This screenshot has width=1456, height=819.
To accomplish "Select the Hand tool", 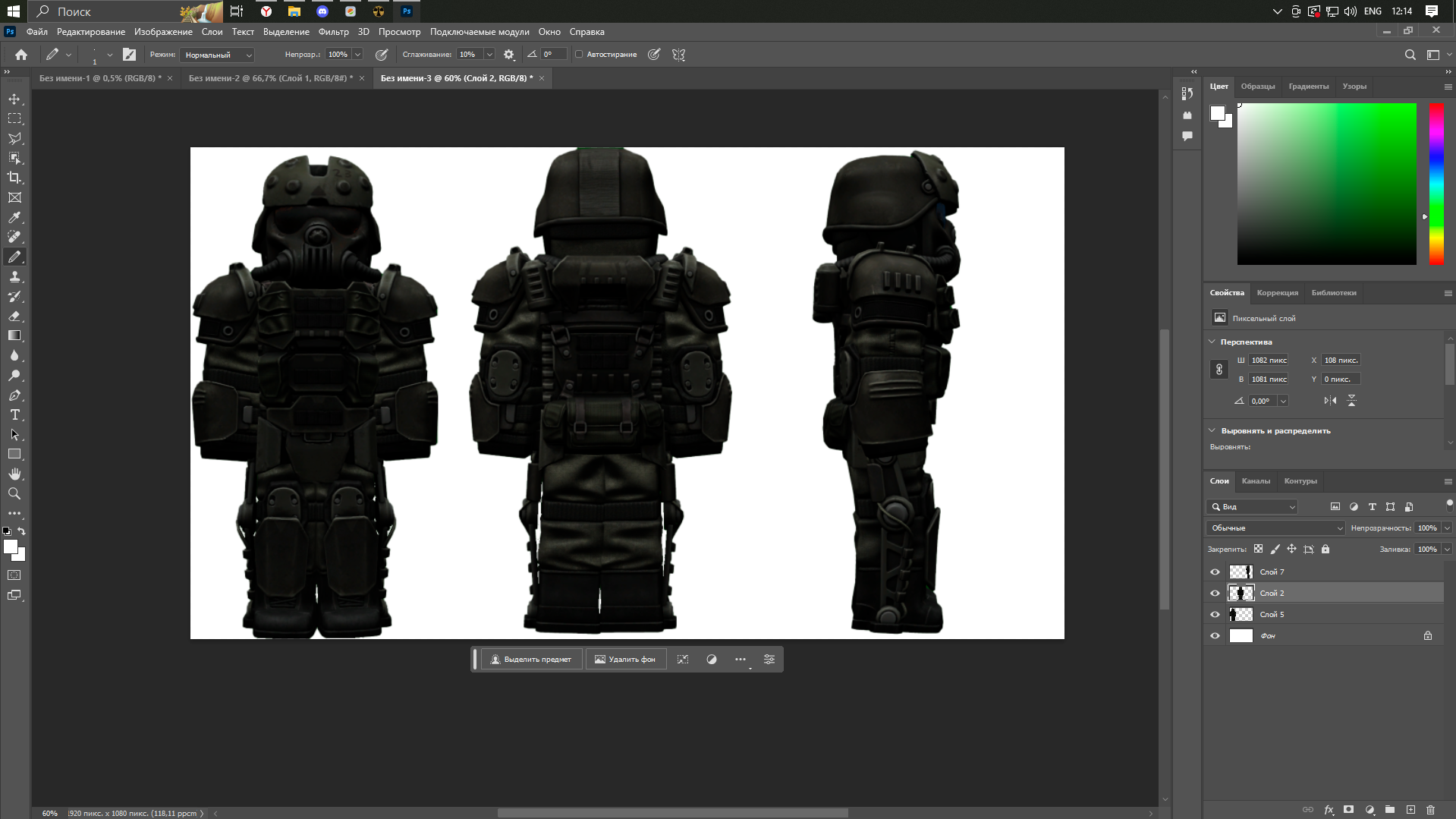I will 14,474.
